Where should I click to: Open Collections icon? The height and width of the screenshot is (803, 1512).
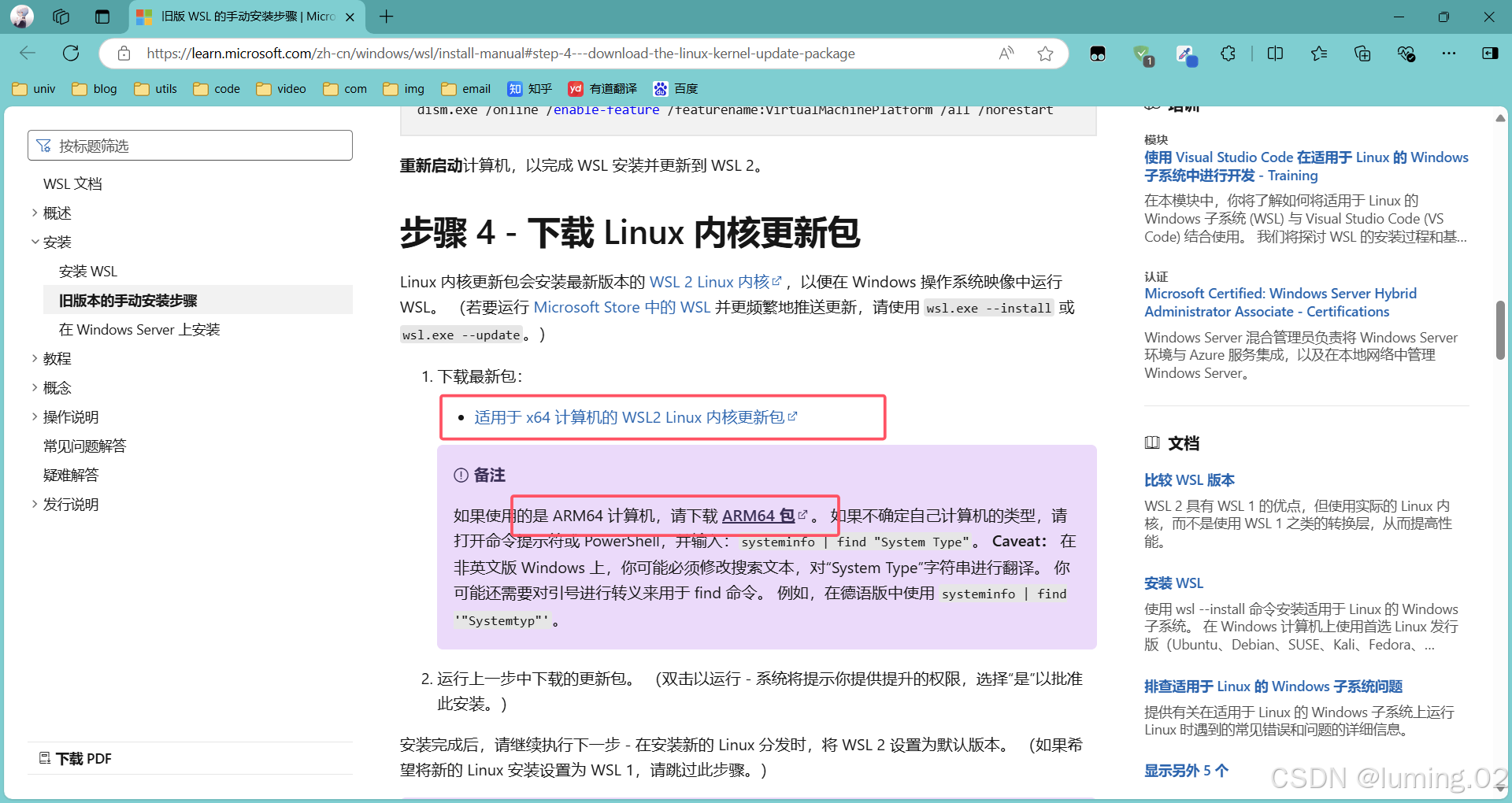click(1362, 54)
